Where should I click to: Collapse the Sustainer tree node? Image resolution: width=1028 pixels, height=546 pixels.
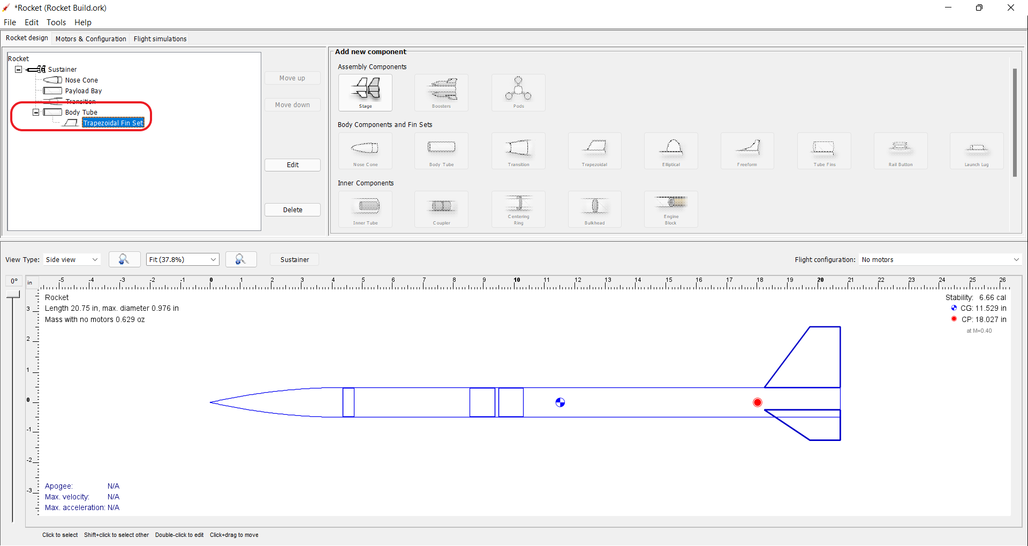(18, 69)
